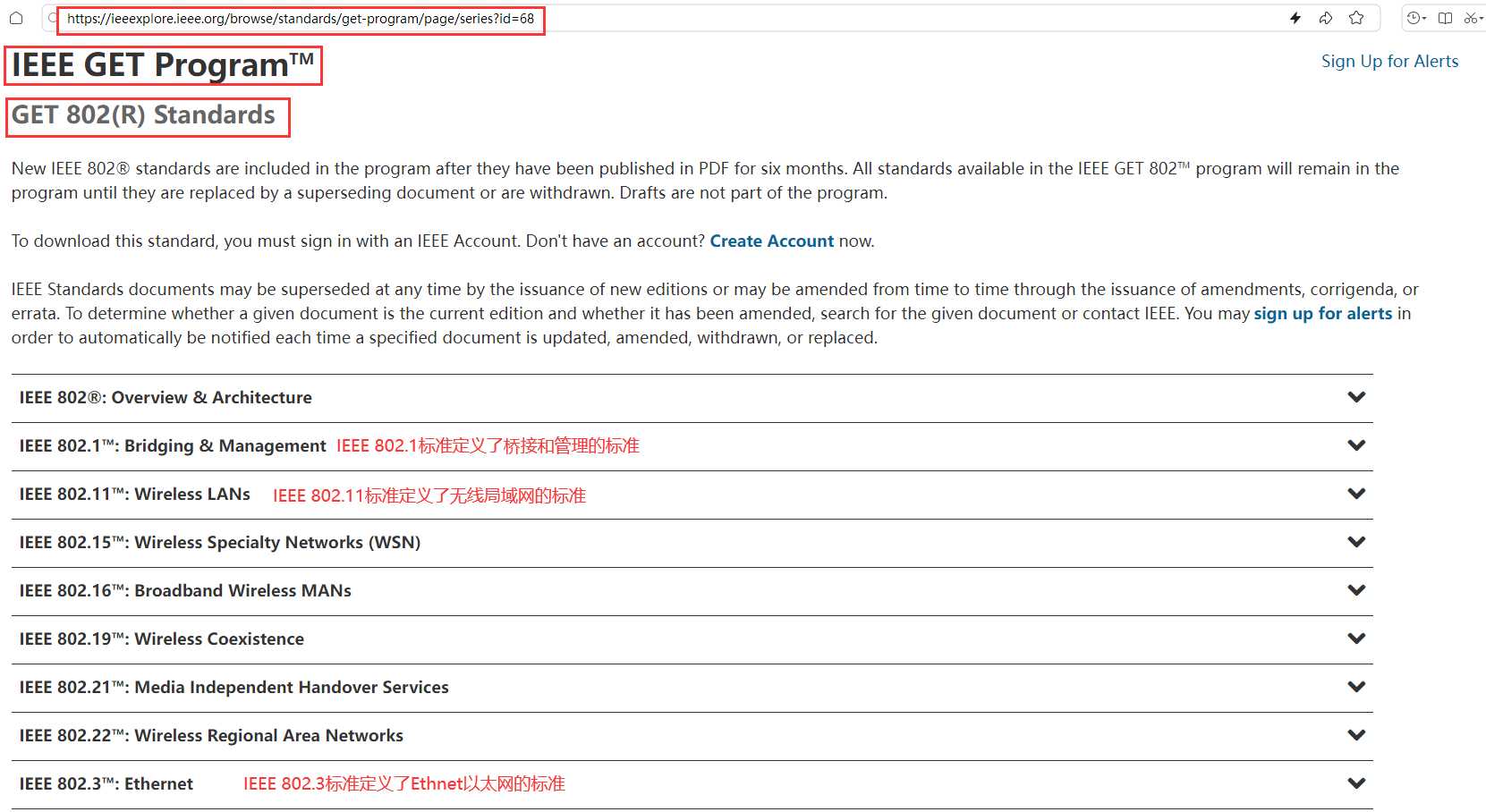Screen dimensions: 1486x812
Task: Expand IEEE 802.19 Wireless Coexistence chevron
Action: pos(1356,639)
